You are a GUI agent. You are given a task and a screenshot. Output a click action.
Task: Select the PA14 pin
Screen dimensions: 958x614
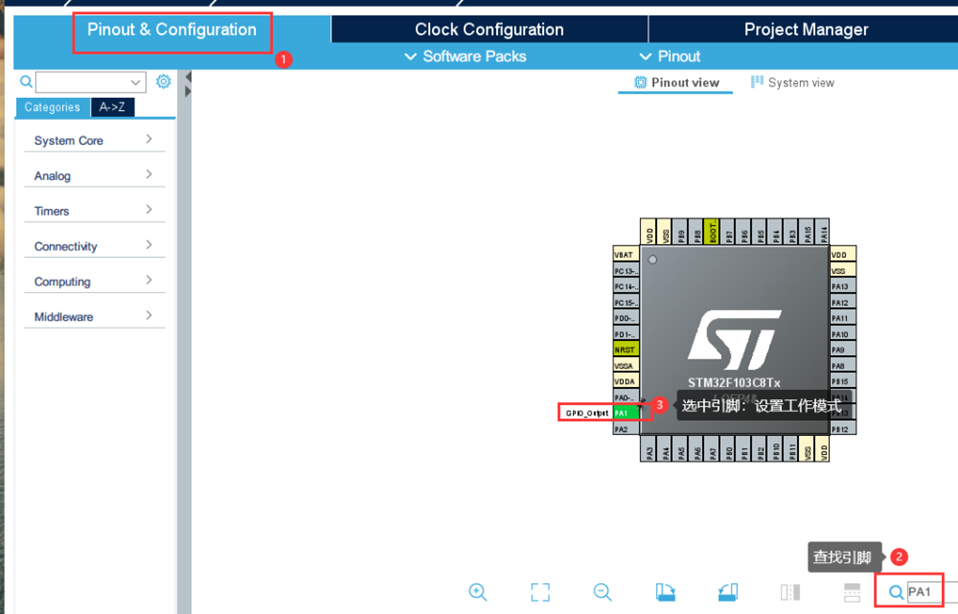coord(822,232)
